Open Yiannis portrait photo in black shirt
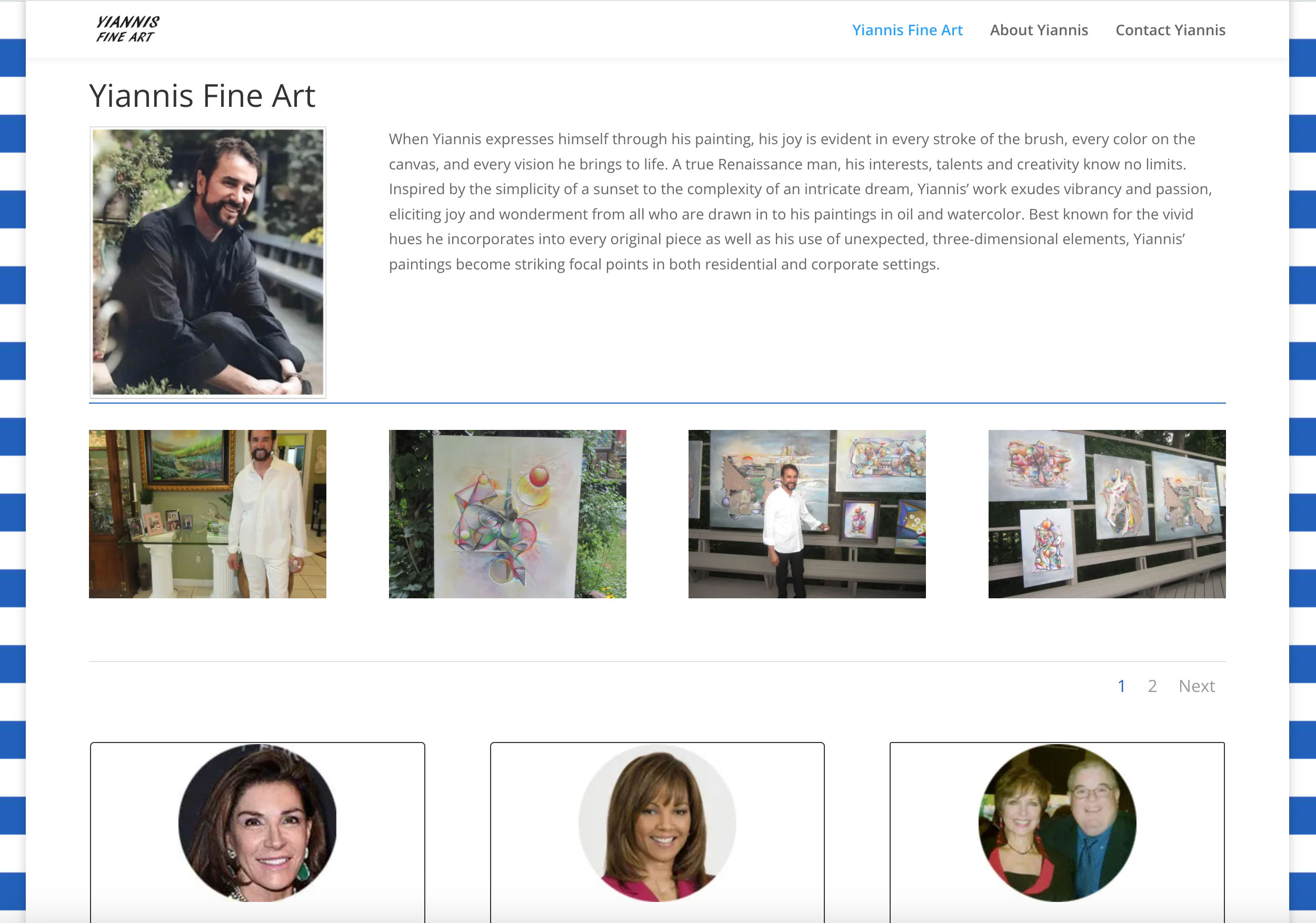The width and height of the screenshot is (1316, 923). (x=208, y=262)
